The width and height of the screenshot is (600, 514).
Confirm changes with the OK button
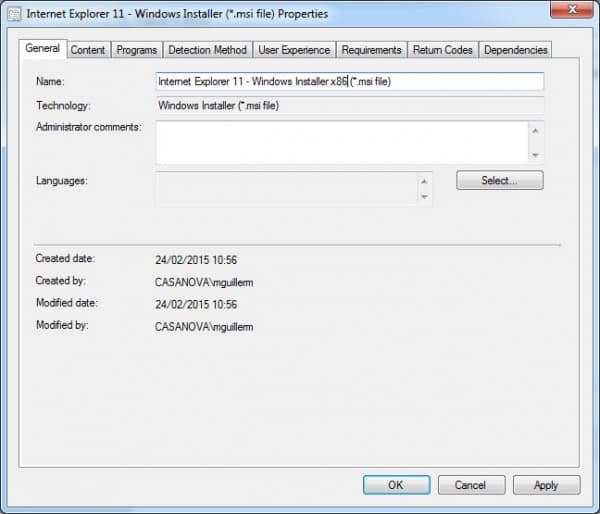pyautogui.click(x=396, y=484)
